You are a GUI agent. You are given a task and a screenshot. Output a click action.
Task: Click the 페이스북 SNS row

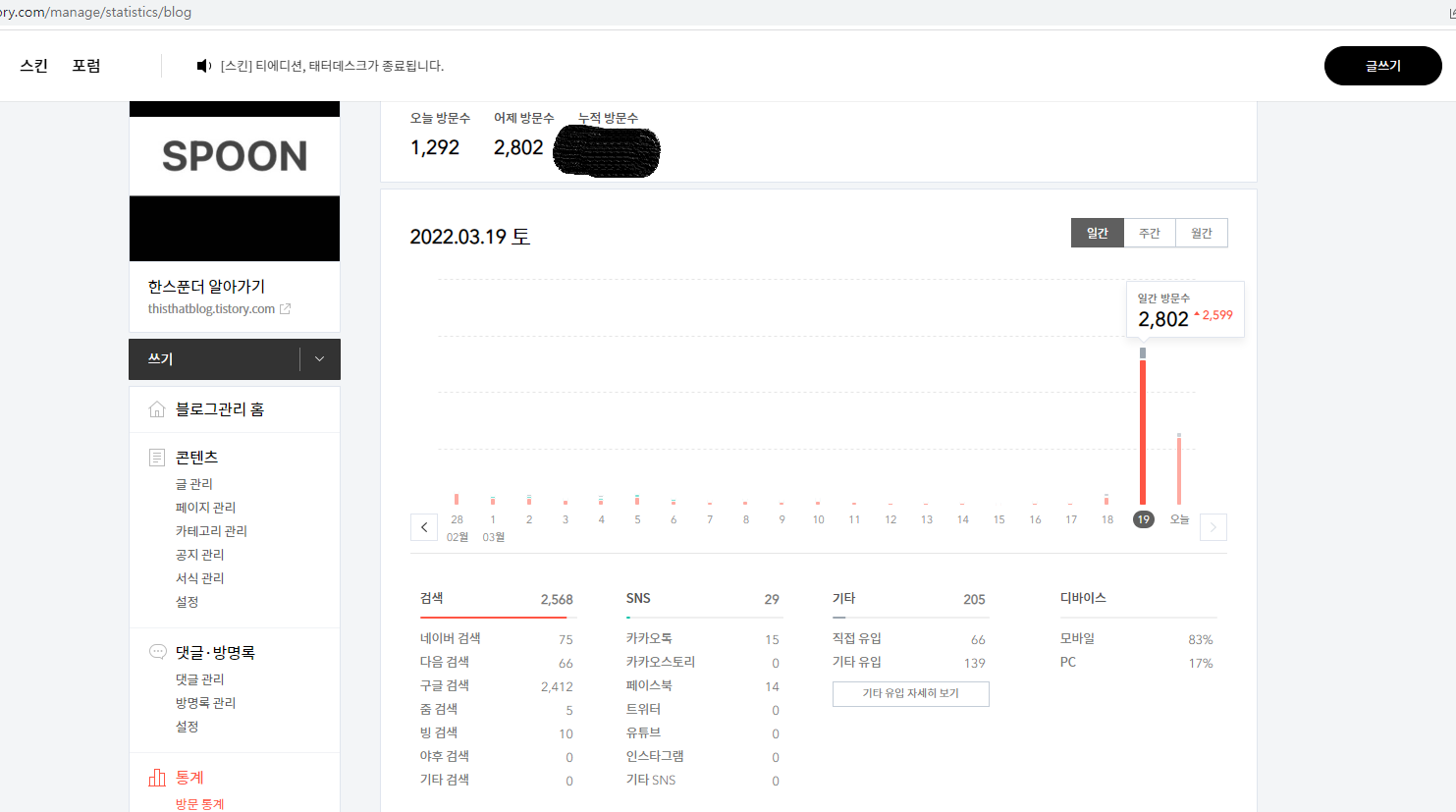point(703,686)
